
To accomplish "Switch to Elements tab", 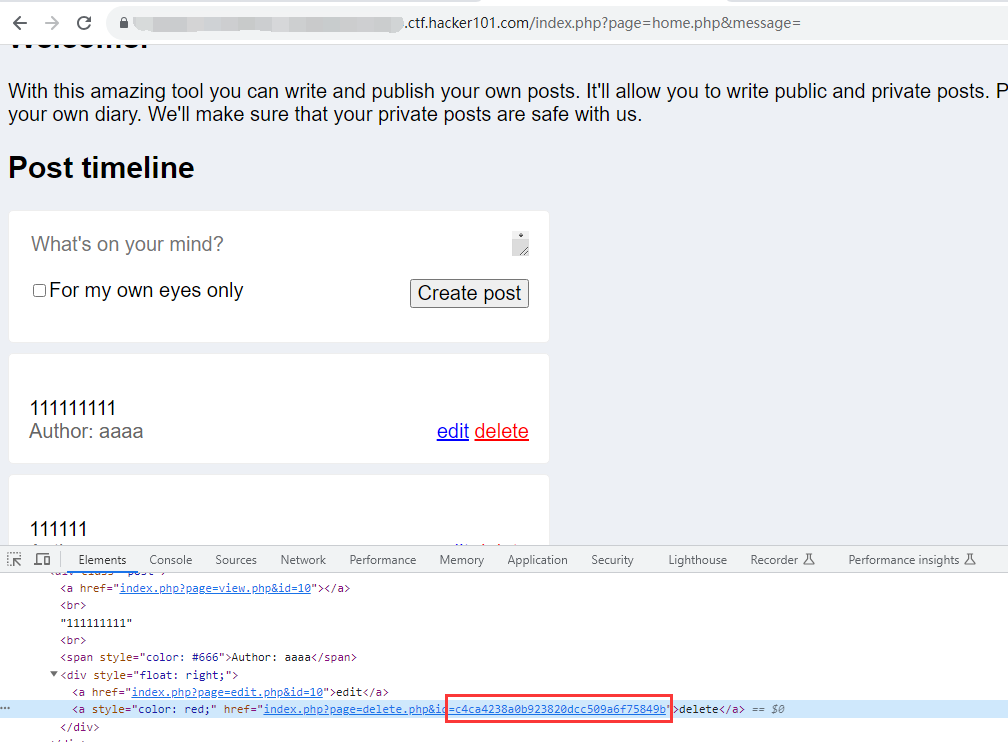I will click(x=102, y=560).
